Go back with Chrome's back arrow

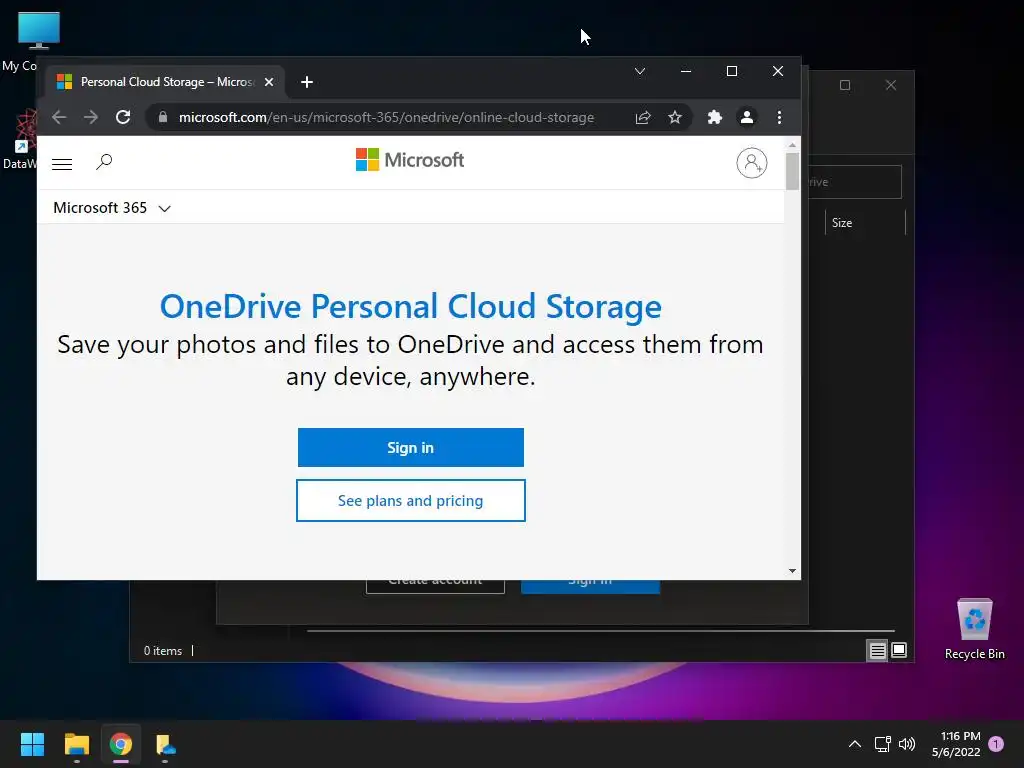click(x=59, y=118)
